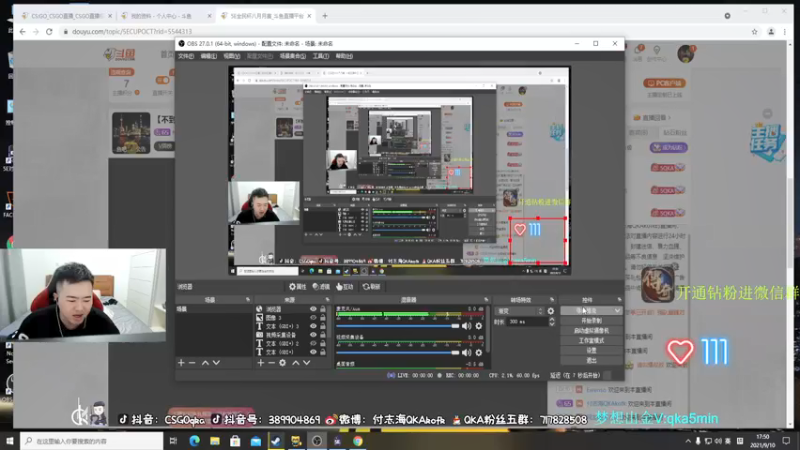The width and height of the screenshot is (800, 450).
Task: Open 滤镜 for the selected source
Action: tap(321, 287)
